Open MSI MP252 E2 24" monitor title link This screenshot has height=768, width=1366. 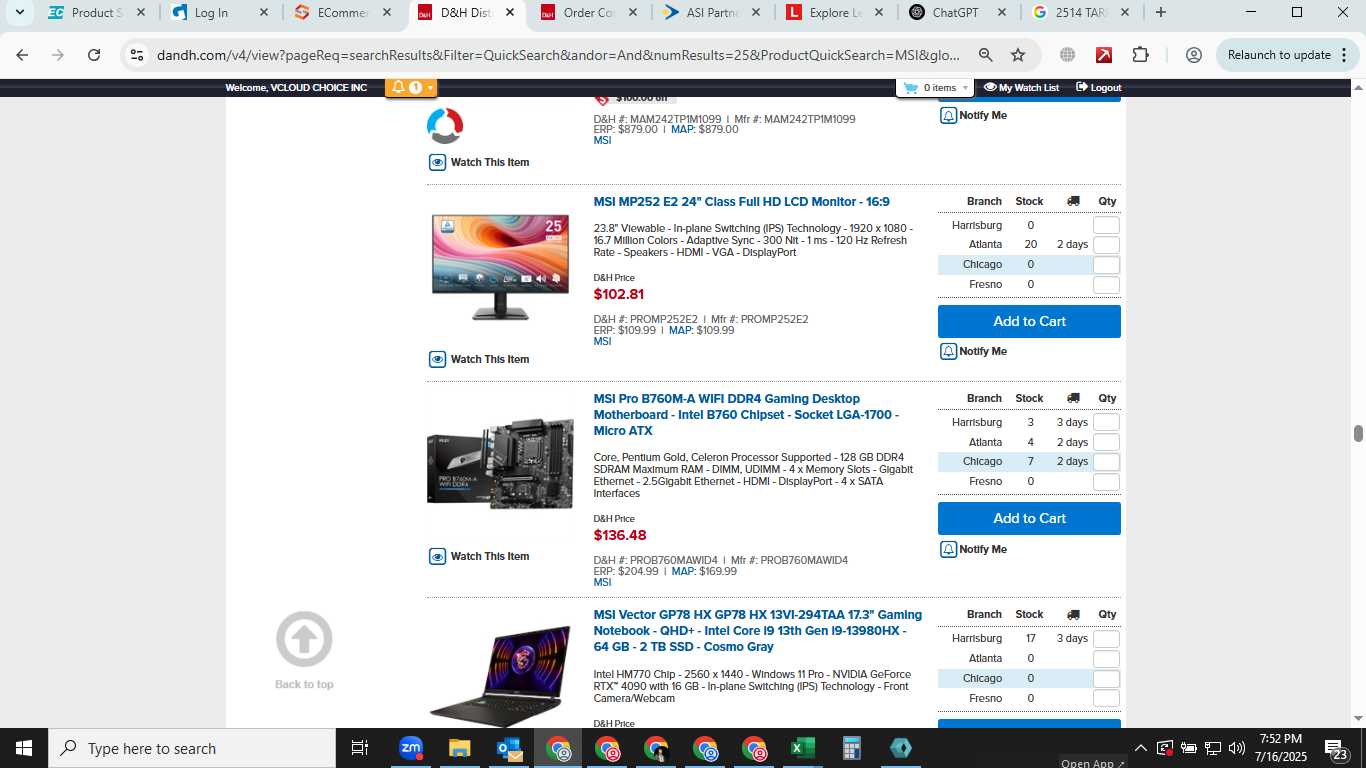tap(741, 202)
